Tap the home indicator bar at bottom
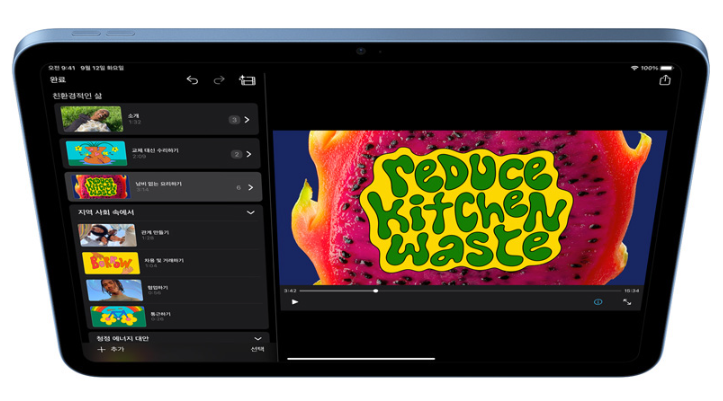 [x=361, y=359]
